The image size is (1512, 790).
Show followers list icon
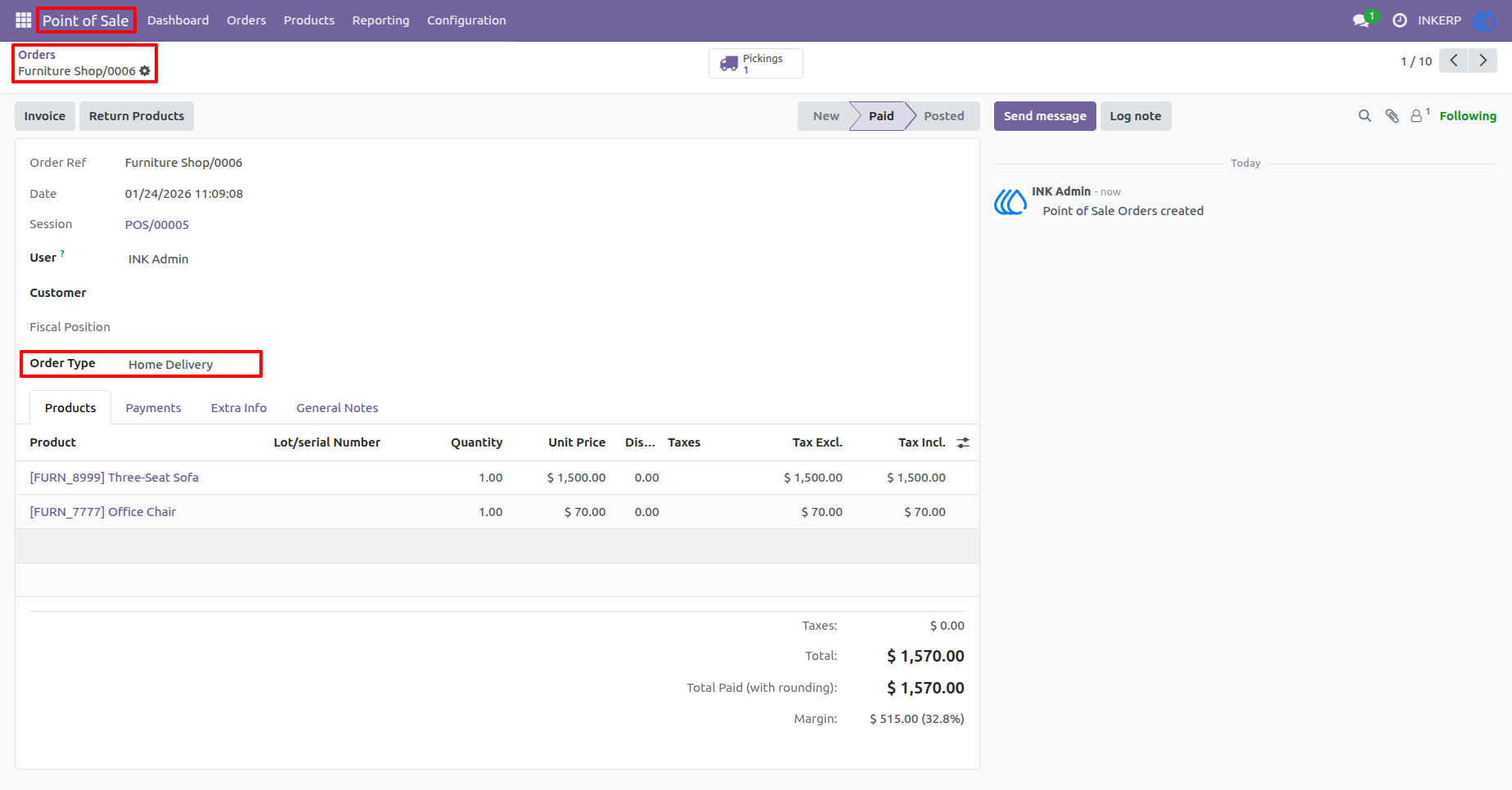1420,115
